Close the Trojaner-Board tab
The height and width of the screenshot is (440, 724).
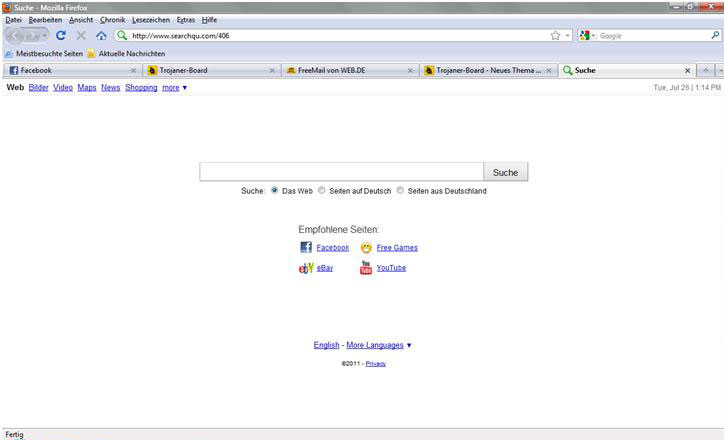coord(272,71)
